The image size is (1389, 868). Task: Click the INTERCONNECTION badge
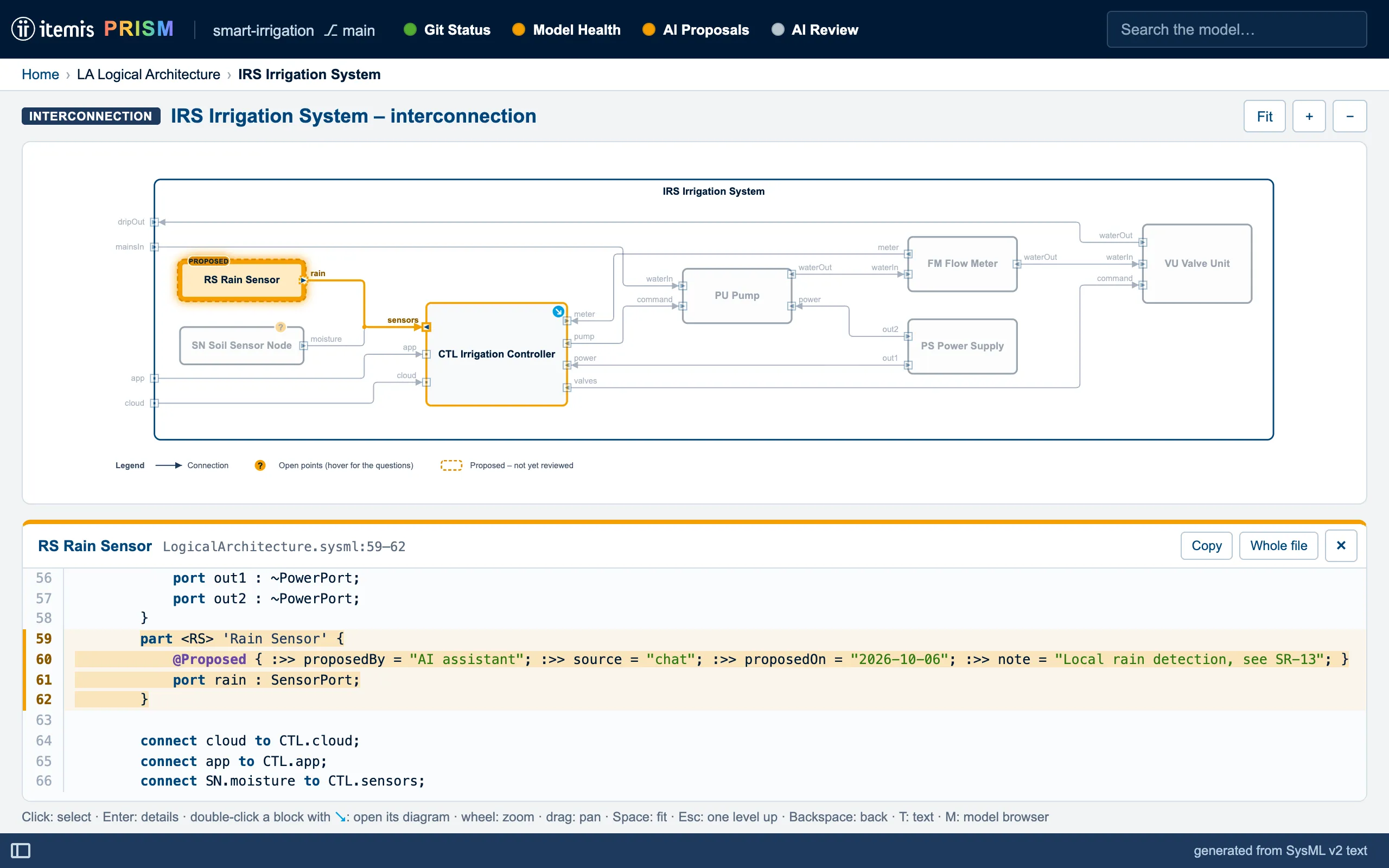tap(91, 116)
